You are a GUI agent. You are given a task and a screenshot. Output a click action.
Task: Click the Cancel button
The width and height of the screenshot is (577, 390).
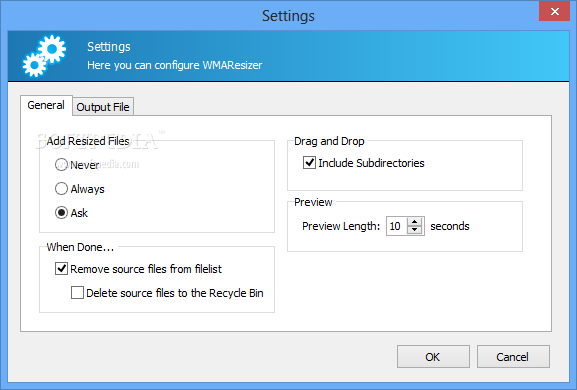513,357
